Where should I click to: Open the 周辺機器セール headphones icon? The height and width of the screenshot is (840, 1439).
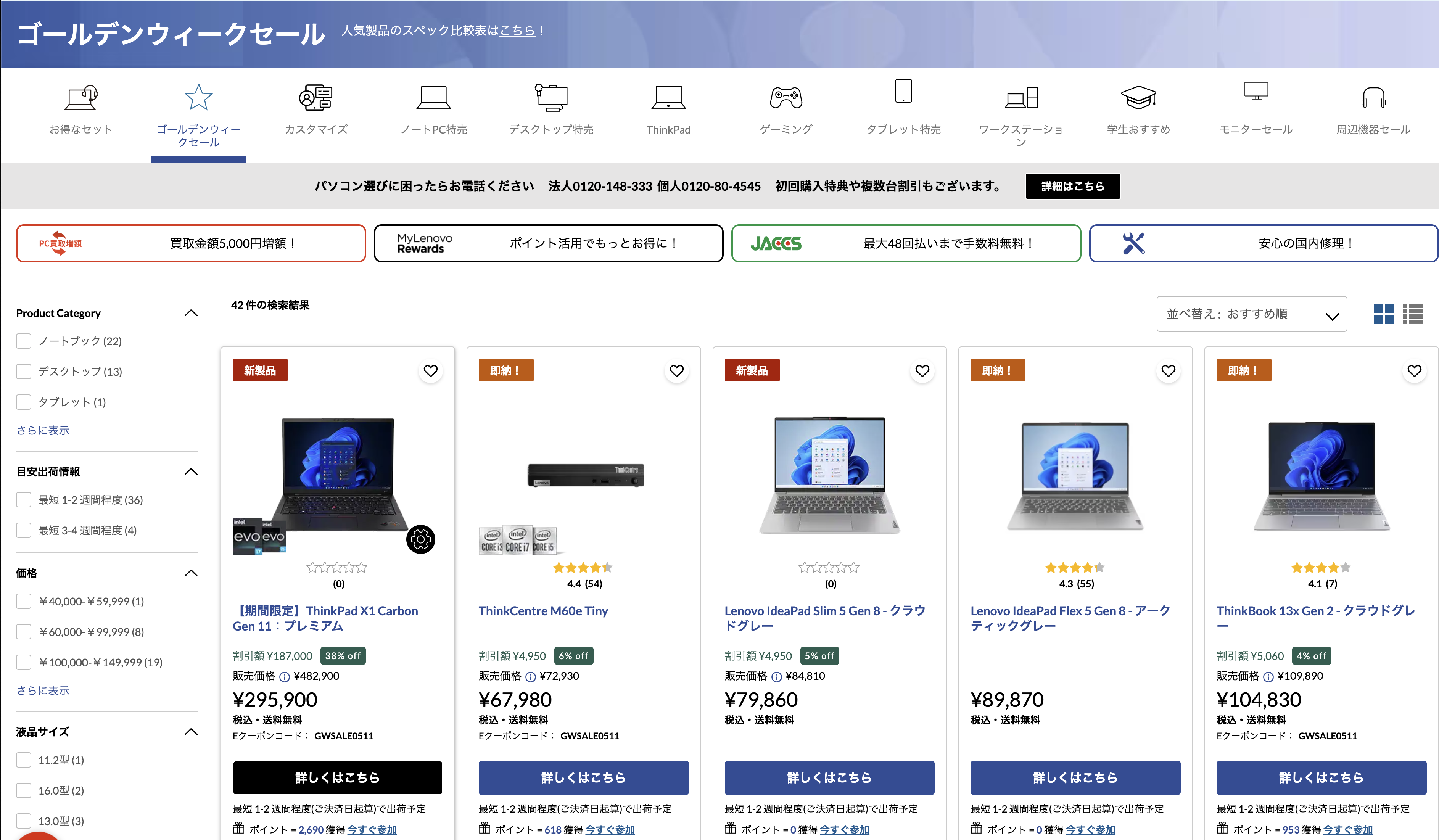point(1373,98)
